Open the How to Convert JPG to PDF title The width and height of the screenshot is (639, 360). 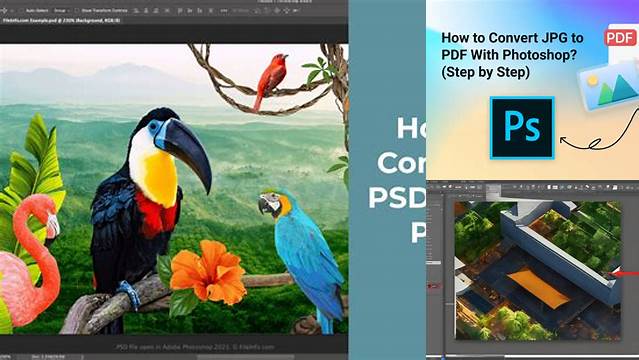click(512, 55)
